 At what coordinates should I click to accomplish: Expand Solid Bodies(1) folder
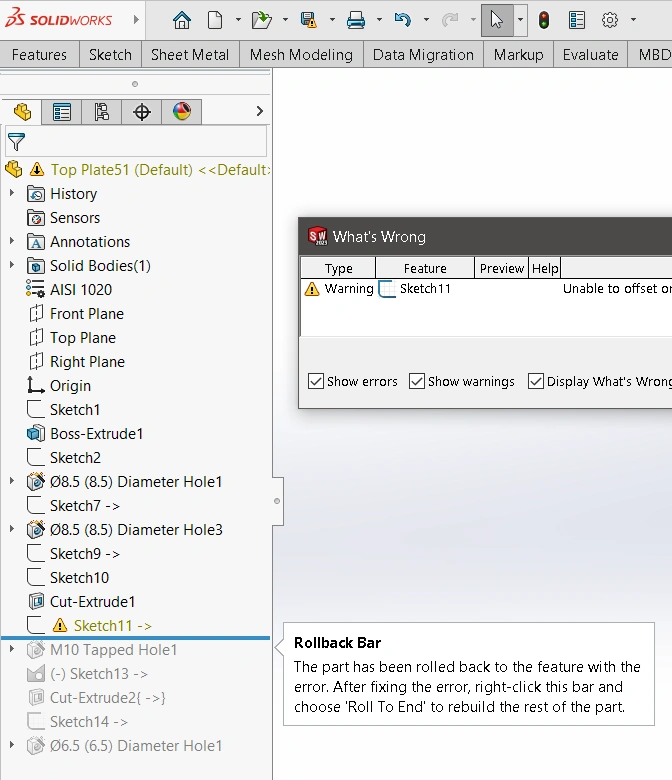(12, 265)
